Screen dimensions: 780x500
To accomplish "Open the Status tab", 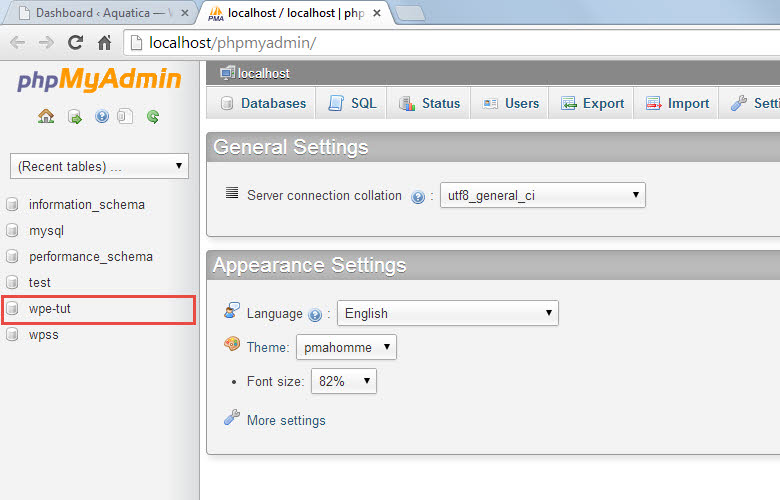I will [x=428, y=103].
